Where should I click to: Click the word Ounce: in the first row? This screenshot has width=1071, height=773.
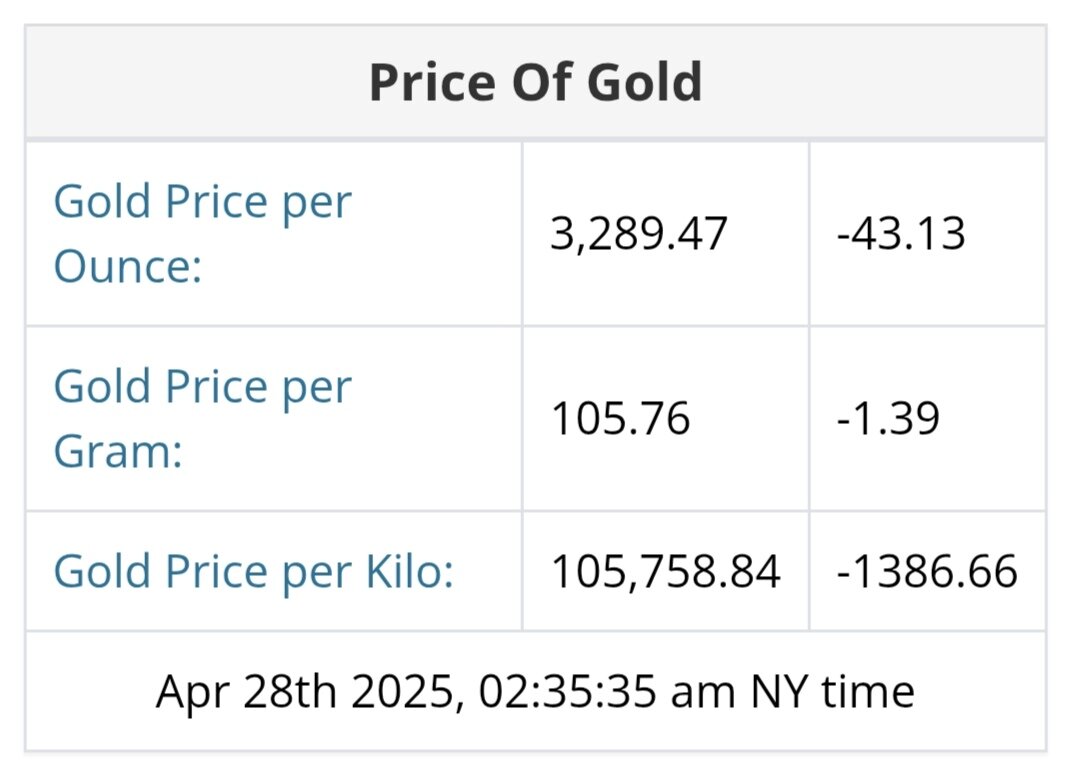[x=127, y=267]
